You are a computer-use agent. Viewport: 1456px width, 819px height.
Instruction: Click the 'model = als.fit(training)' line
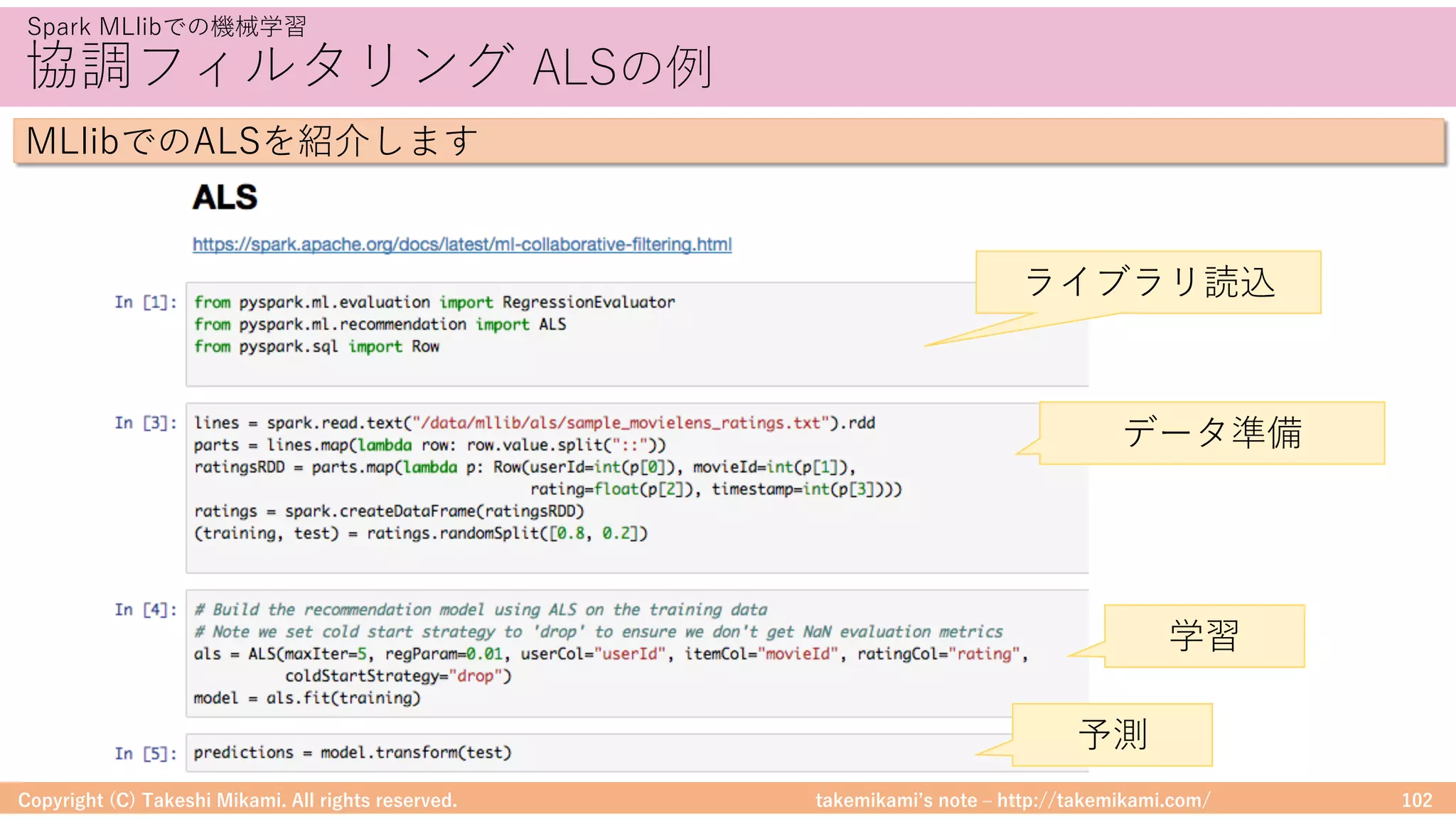pyautogui.click(x=307, y=698)
